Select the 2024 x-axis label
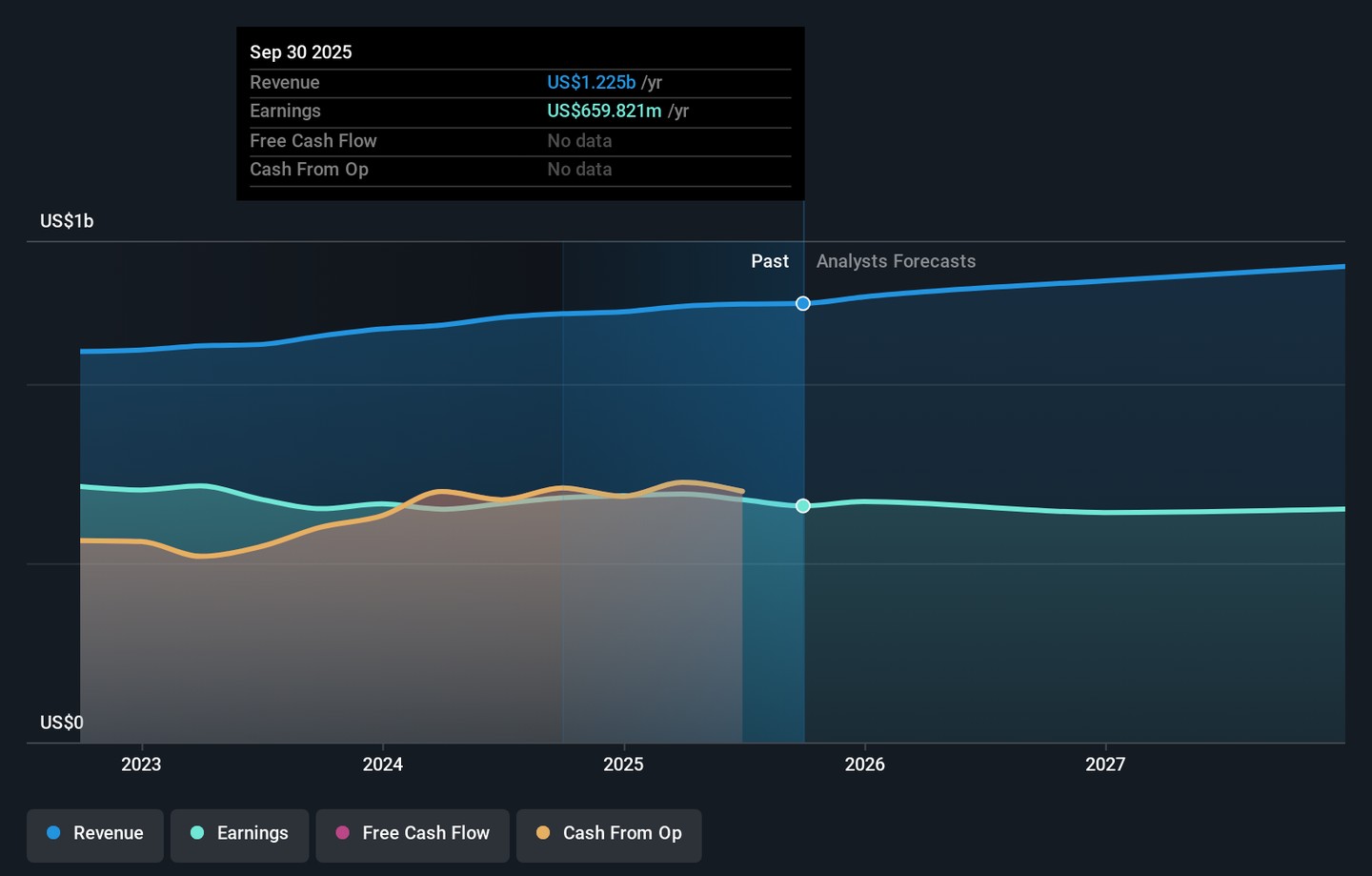This screenshot has width=1372, height=876. coord(382,764)
